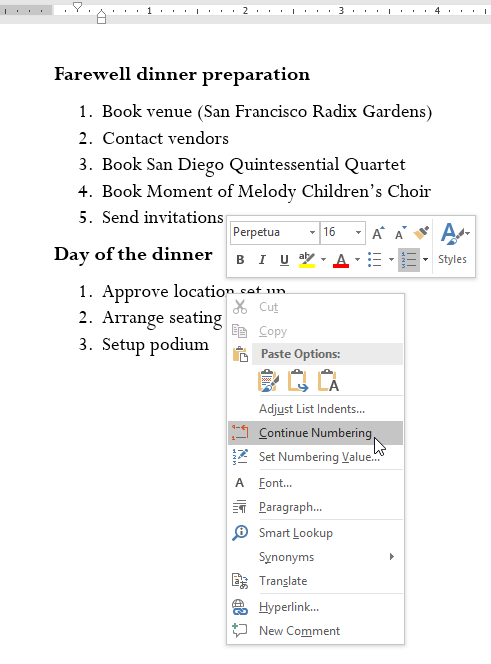
Task: Choose Keep Source Formatting paste icon
Action: 268,380
